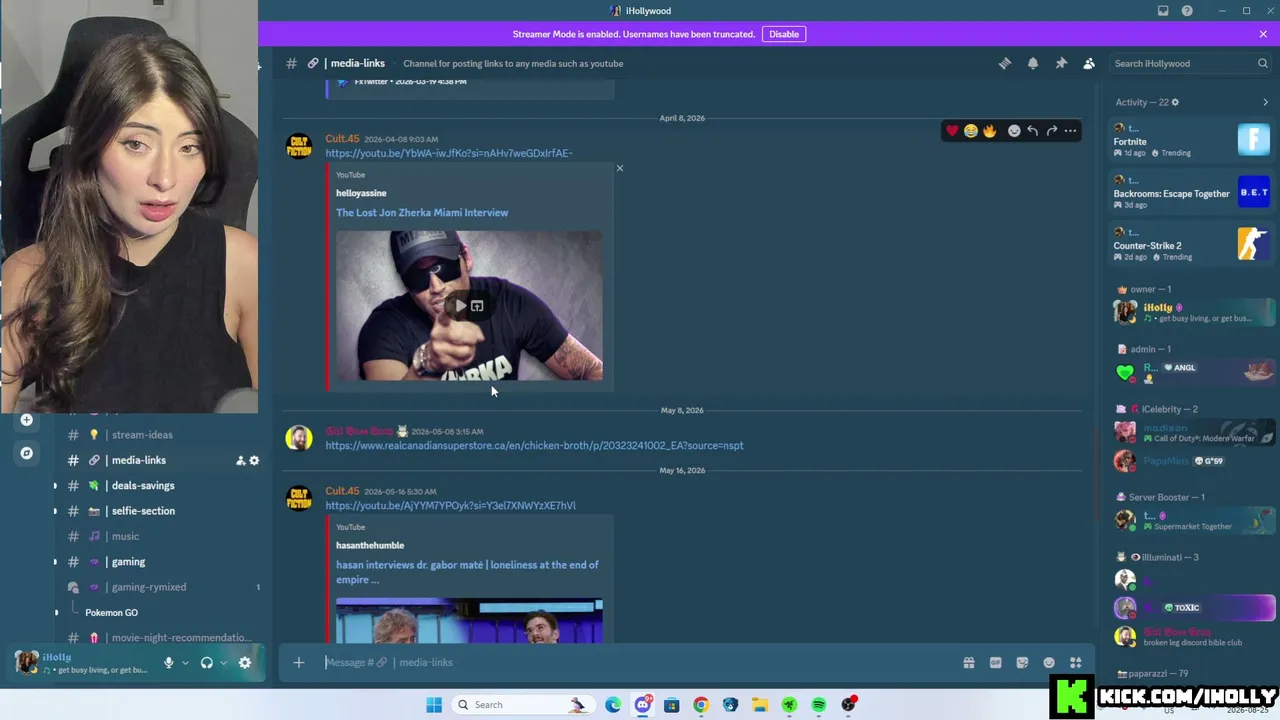Open Cult.45 profile from April 8 message
The height and width of the screenshot is (720, 1280).
[x=342, y=139]
